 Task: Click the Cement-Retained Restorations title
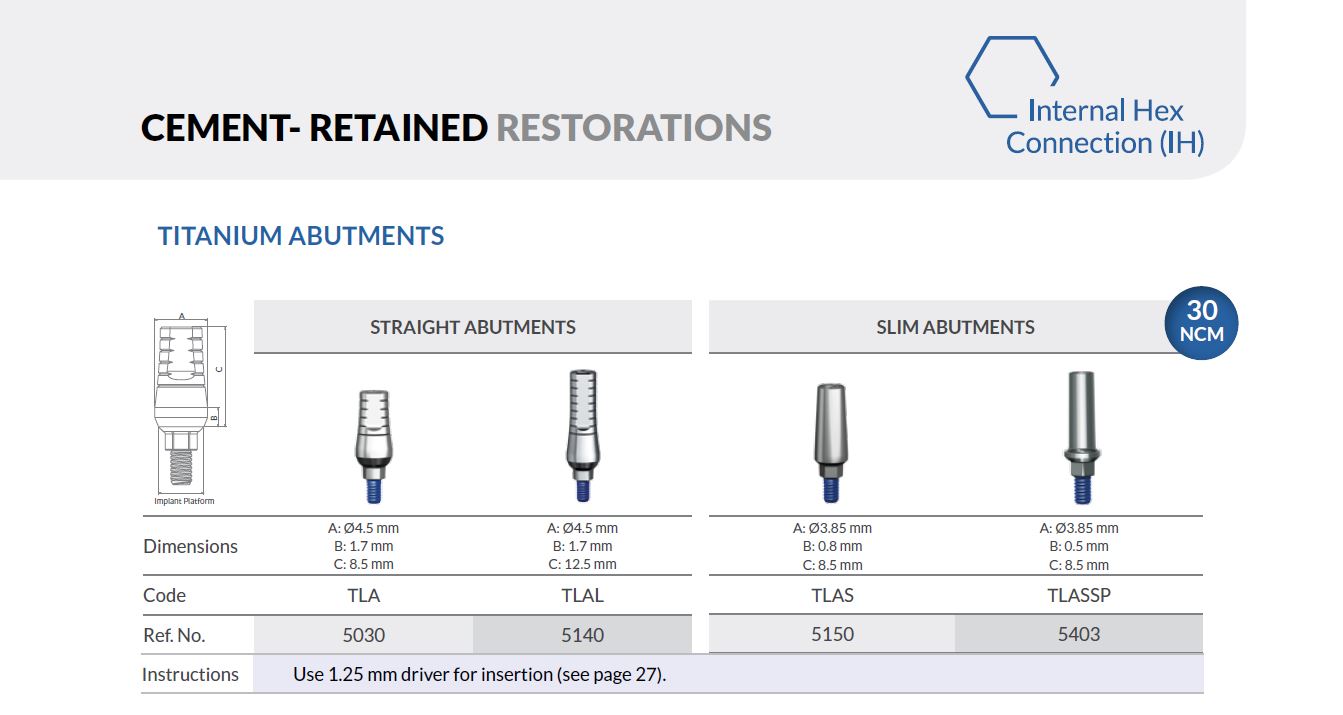[x=456, y=128]
